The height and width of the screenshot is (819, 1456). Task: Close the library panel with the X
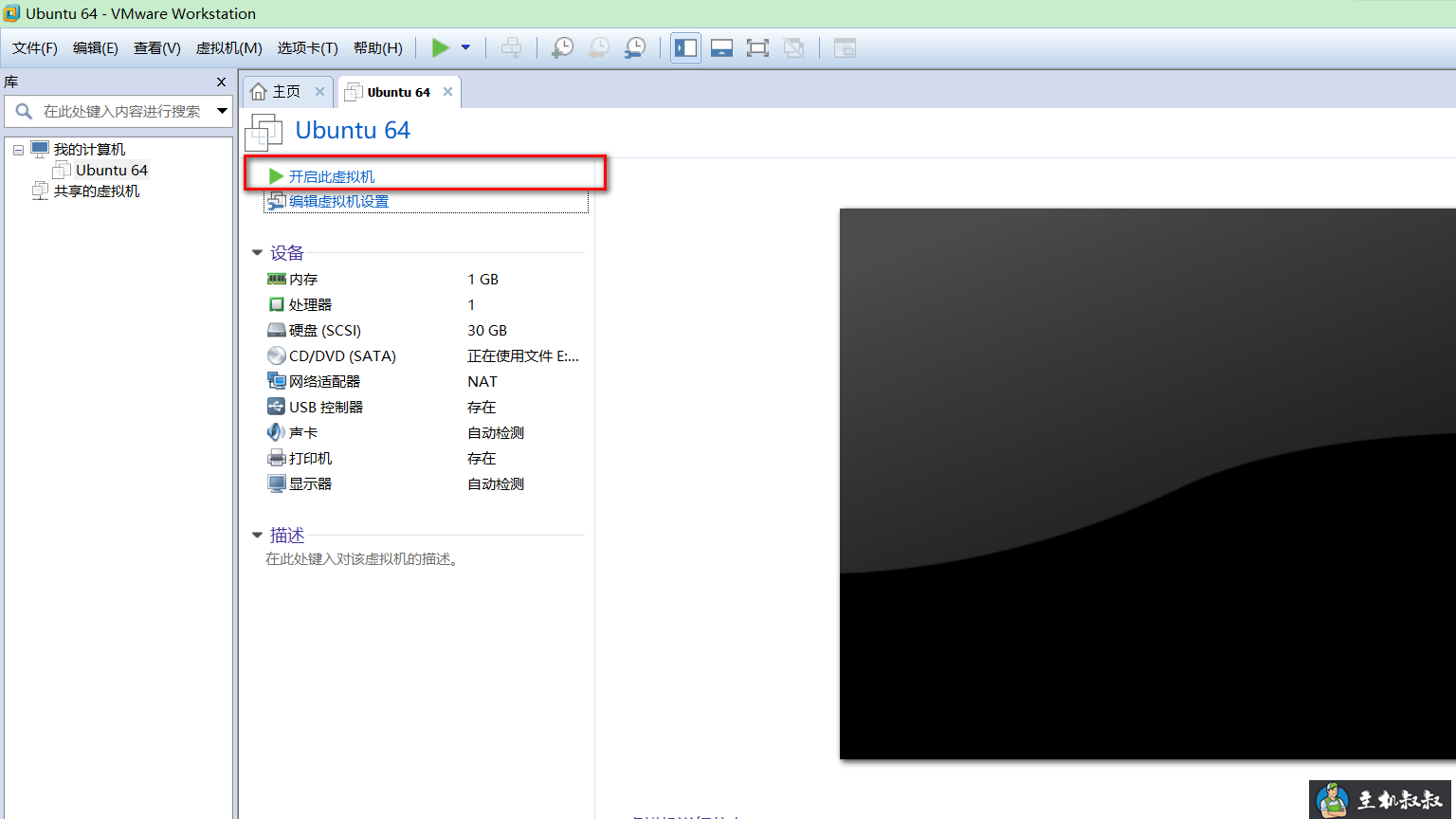[221, 82]
